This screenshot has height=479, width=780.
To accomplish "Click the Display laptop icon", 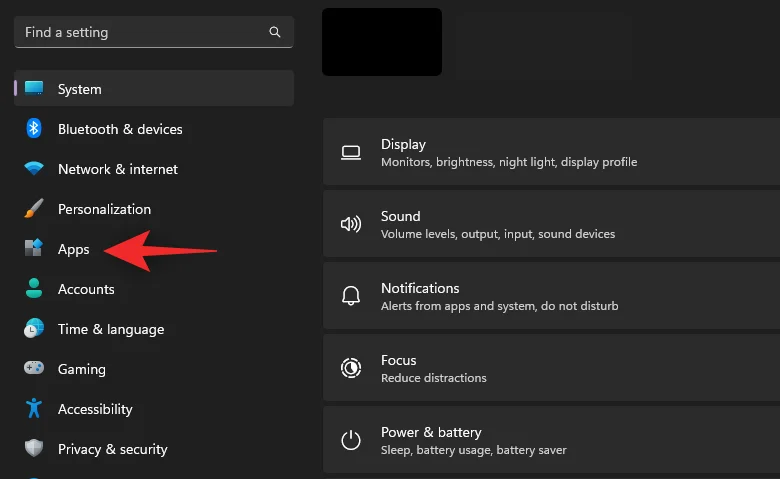I will click(351, 152).
